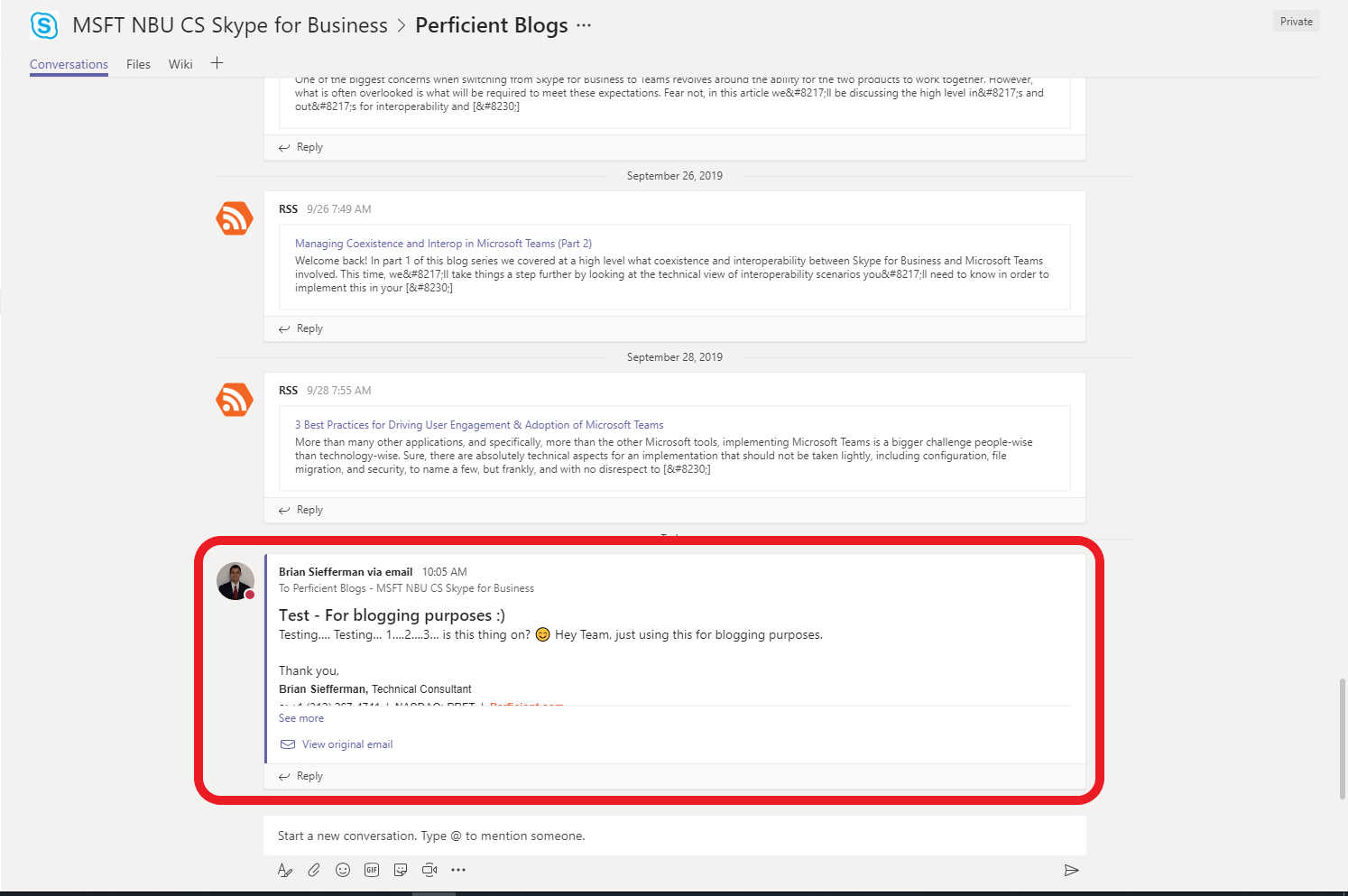Reply to Brian Siefferman's email message
Viewport: 1348px width, 896px height.
[308, 775]
